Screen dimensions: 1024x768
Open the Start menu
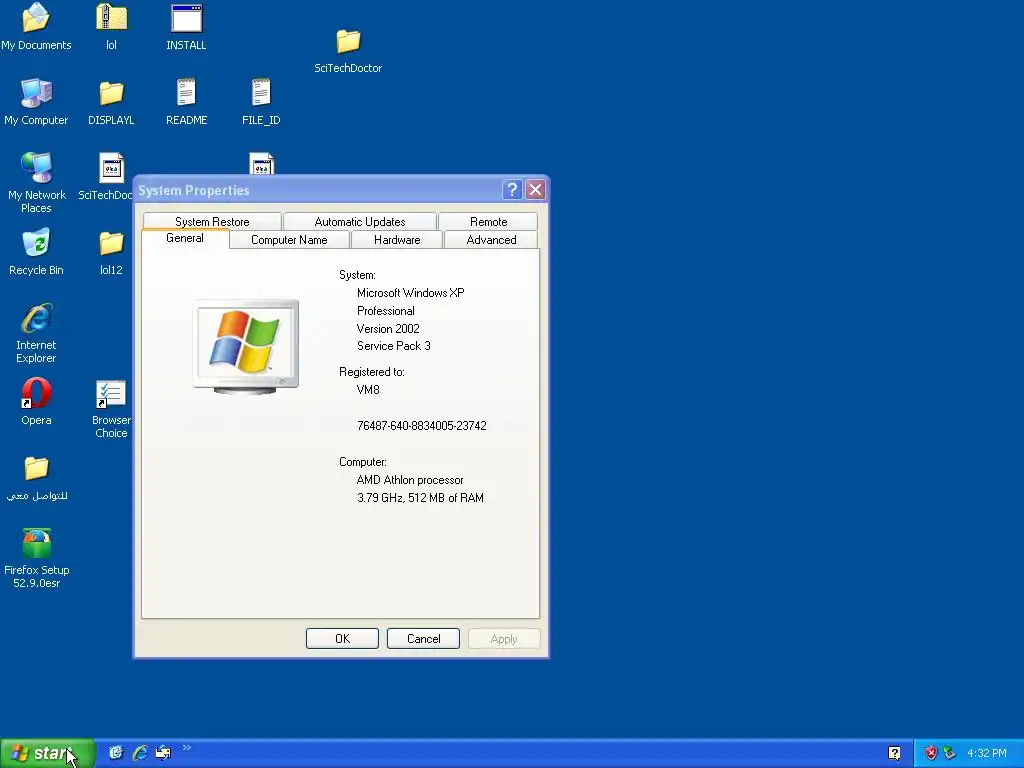click(48, 754)
